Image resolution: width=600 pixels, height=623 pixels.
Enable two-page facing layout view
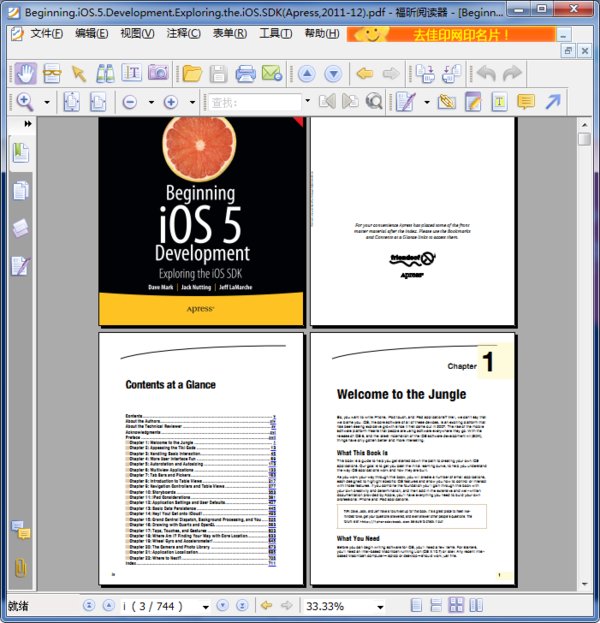coord(456,605)
